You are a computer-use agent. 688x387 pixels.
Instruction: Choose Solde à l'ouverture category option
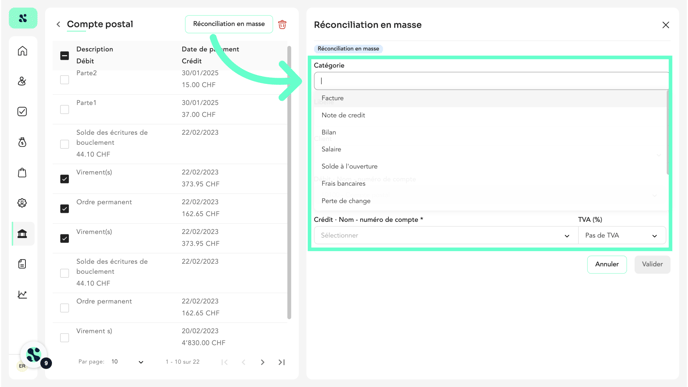click(490, 167)
